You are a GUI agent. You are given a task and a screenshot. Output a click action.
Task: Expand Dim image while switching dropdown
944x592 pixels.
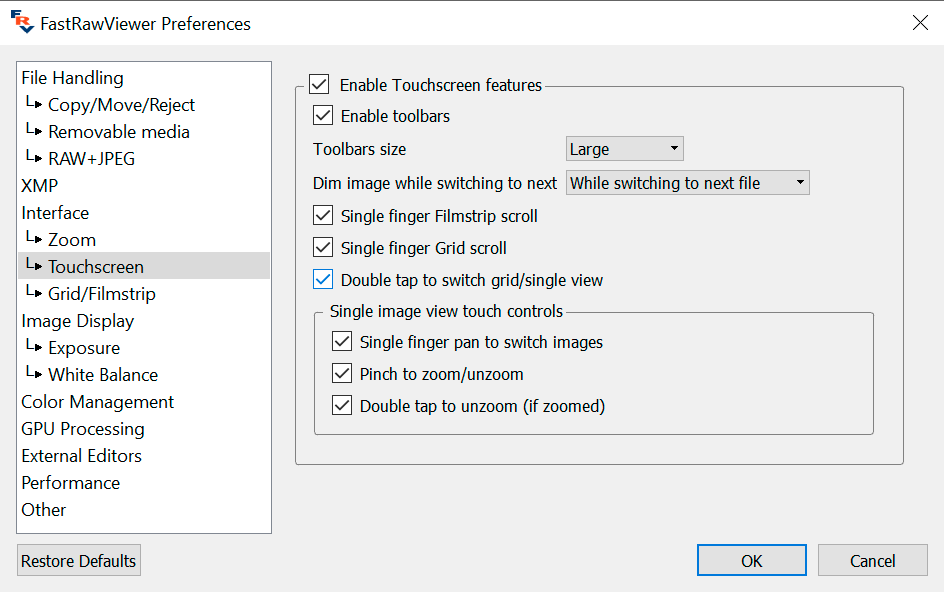687,183
